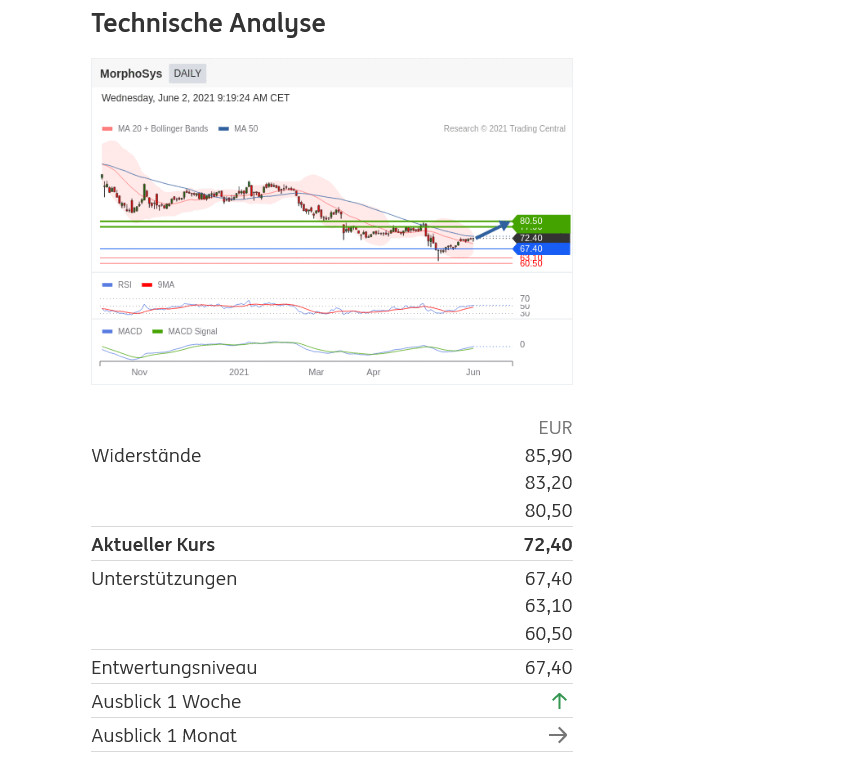Viewport: 859px width, 758px height.
Task: Click the Research Trading Central credit text
Action: point(504,129)
